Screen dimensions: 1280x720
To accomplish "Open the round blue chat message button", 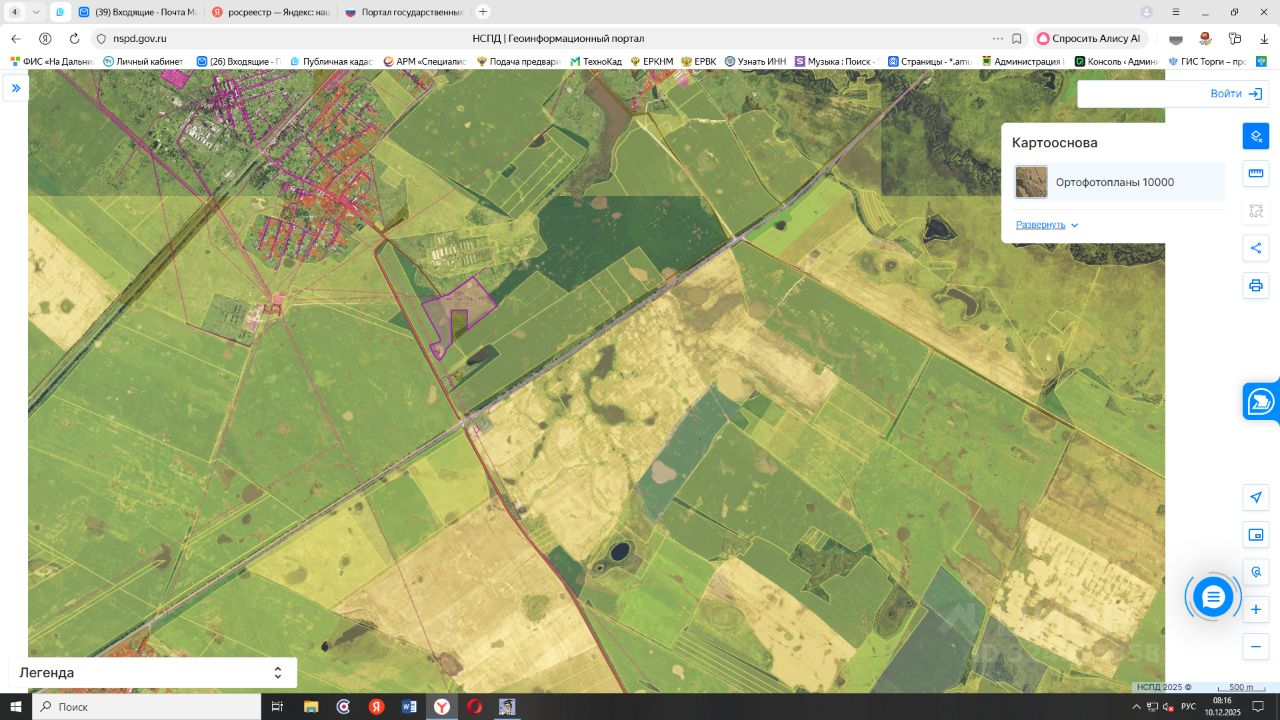I will coord(1213,597).
